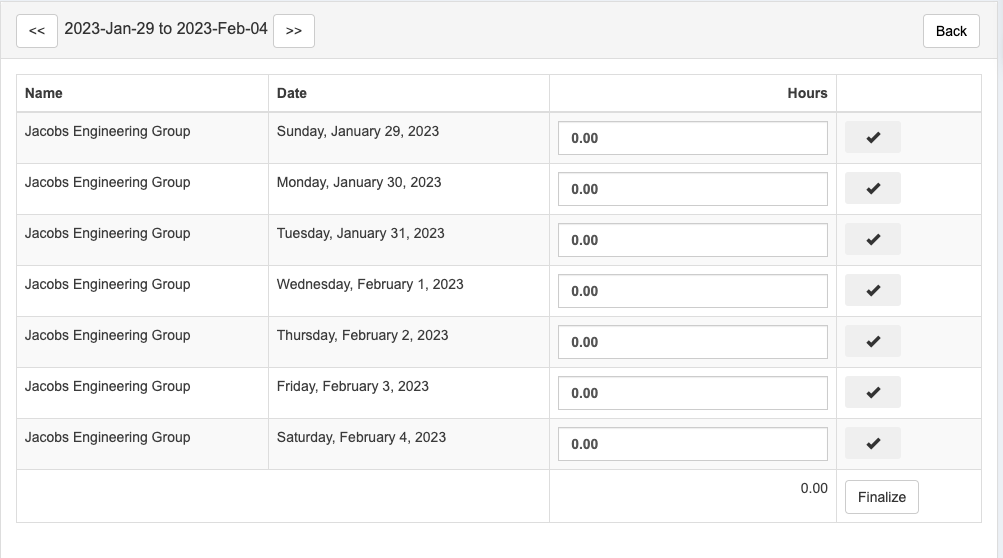Confirm hours for Monday, January 30 checkmark
The width and height of the screenshot is (1003, 558).
point(873,188)
